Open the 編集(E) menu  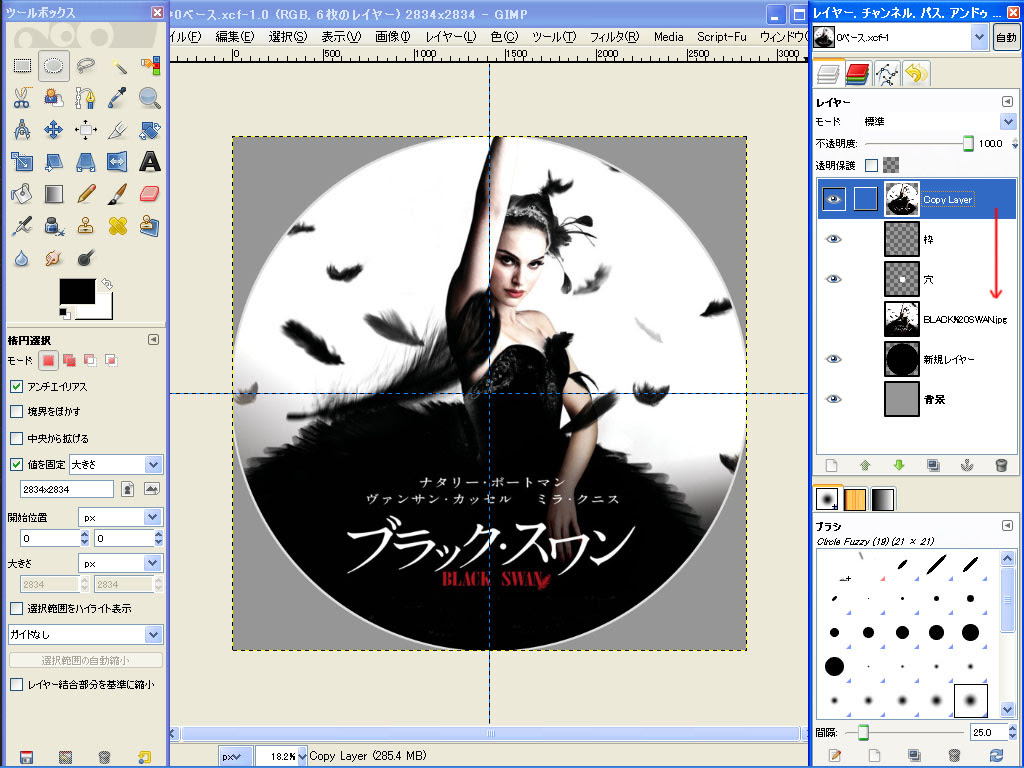click(234, 37)
